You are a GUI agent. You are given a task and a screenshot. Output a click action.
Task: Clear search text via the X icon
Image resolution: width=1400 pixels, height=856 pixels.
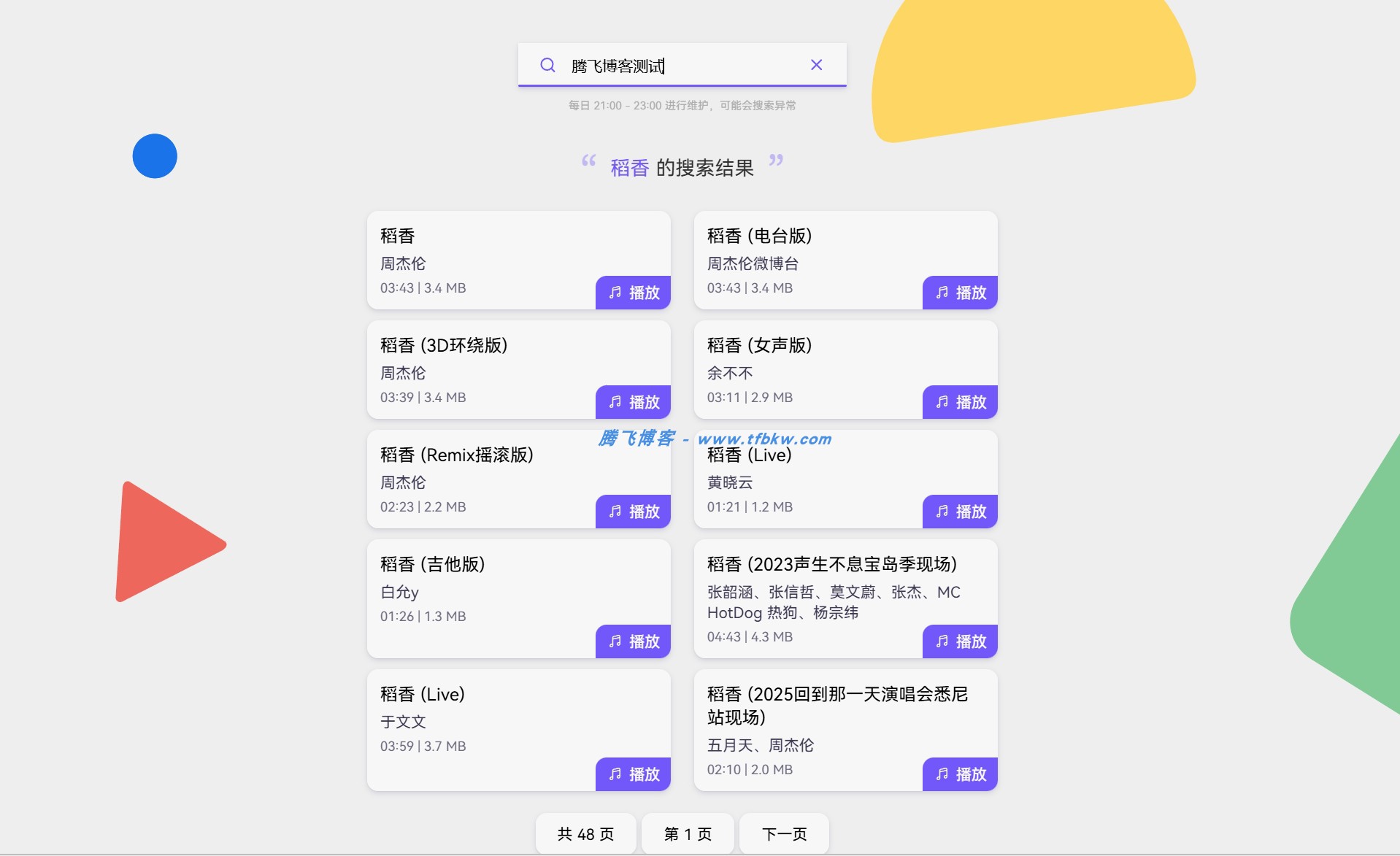pyautogui.click(x=815, y=64)
